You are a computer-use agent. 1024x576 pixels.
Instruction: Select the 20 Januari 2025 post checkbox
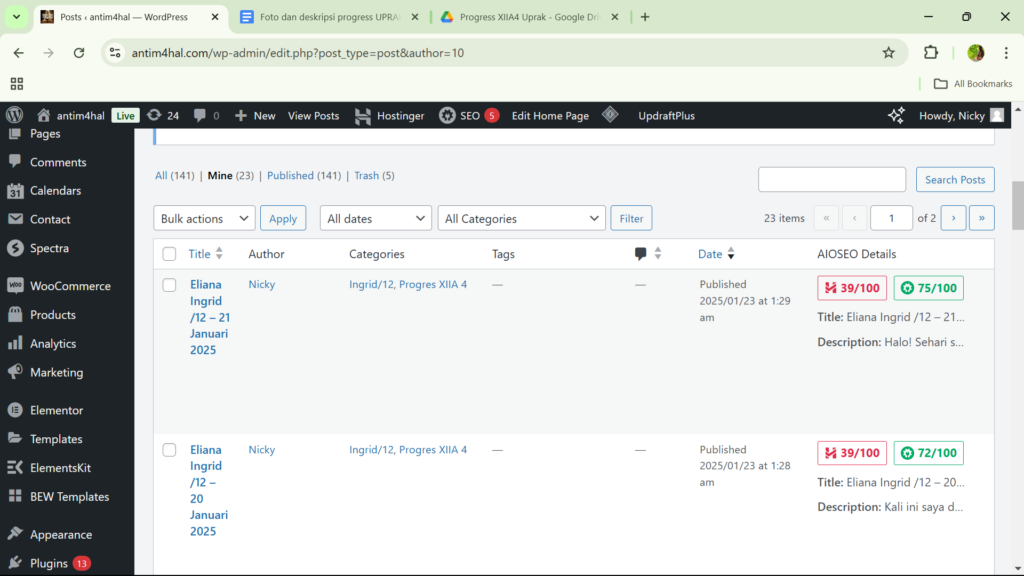pyautogui.click(x=169, y=450)
